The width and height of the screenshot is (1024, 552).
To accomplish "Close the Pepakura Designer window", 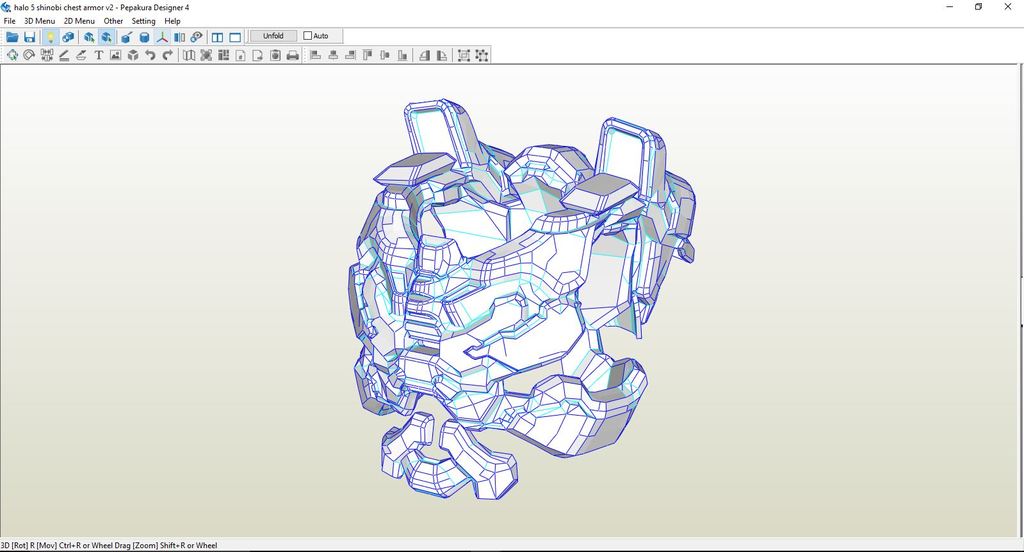I will coord(1008,7).
